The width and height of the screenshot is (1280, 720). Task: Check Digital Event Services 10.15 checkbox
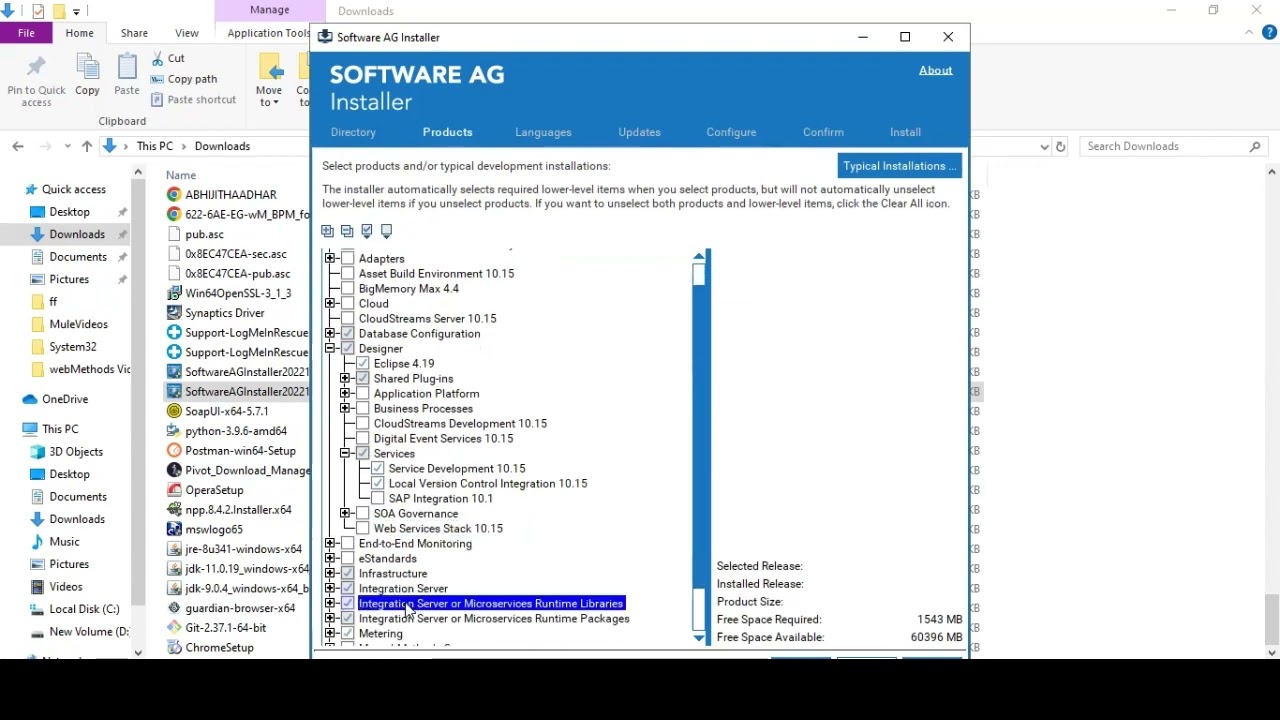click(363, 439)
